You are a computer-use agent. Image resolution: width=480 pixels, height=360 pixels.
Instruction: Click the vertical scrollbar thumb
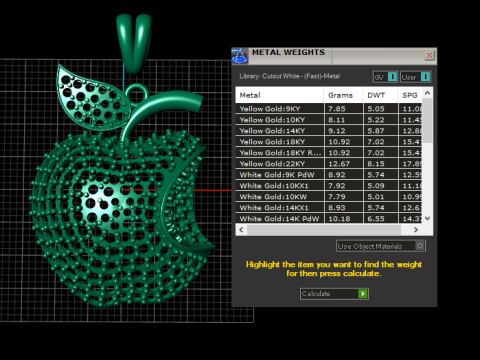coord(428,121)
